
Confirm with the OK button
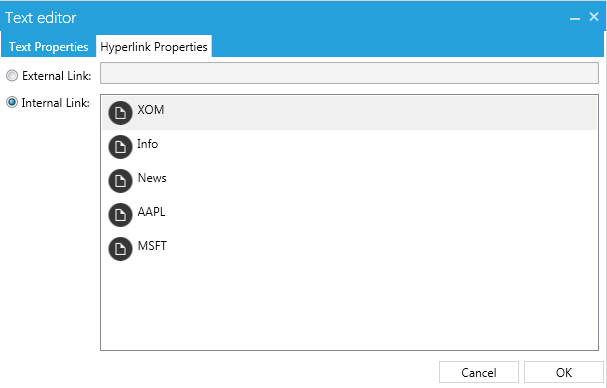pos(564,372)
